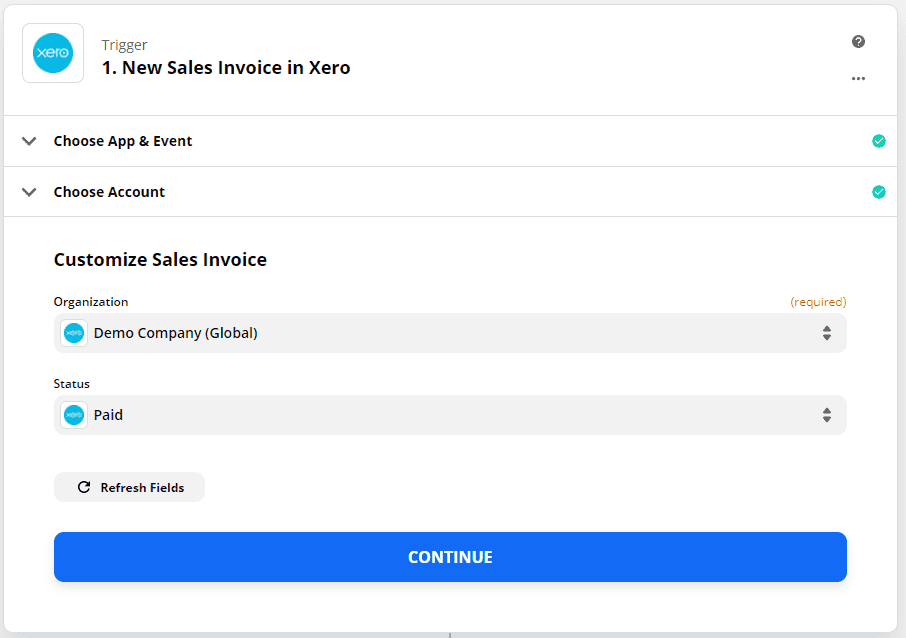The image size is (906, 638).
Task: Click the Xero icon in Organization field
Action: pos(74,333)
